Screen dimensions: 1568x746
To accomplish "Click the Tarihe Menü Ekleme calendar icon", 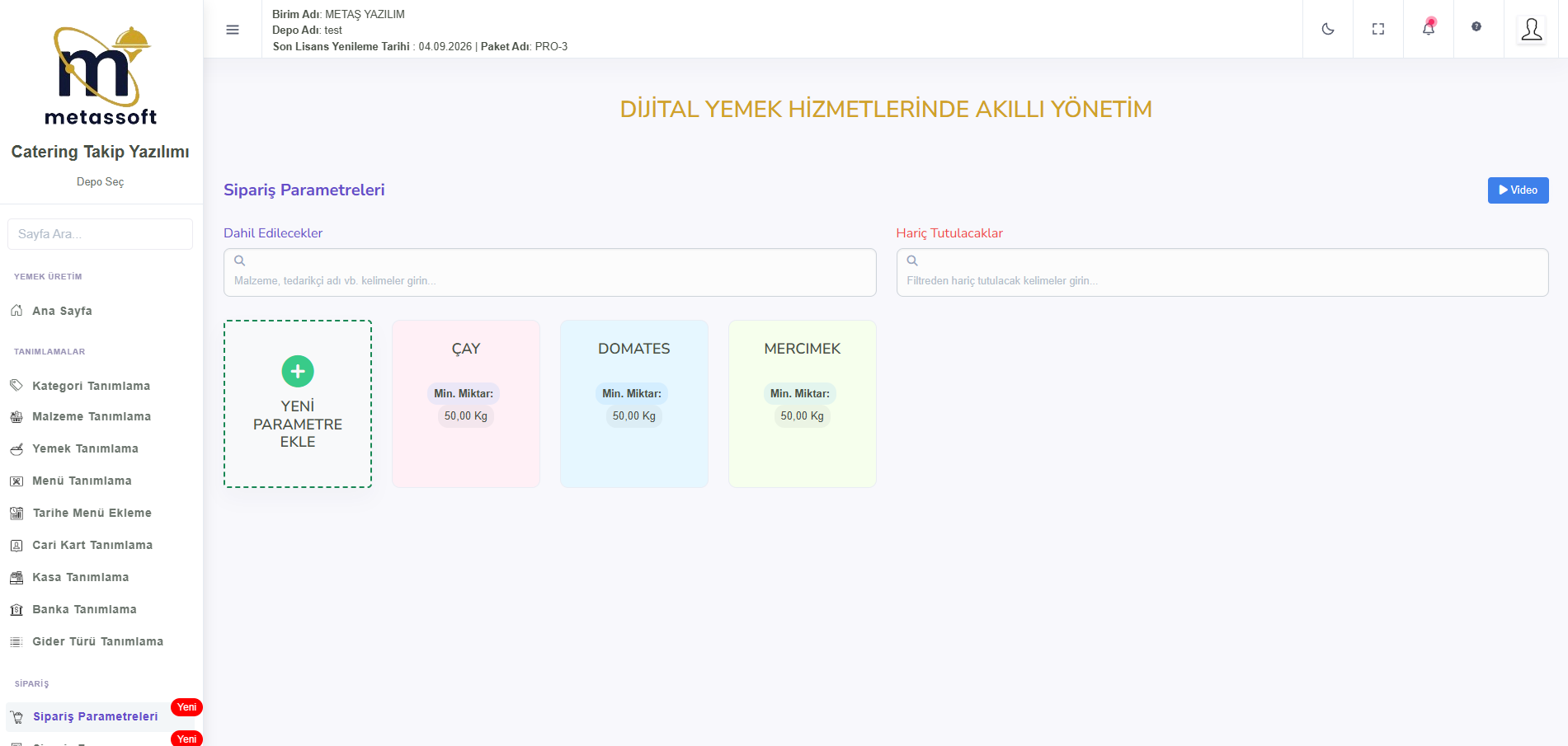I will pyautogui.click(x=16, y=514).
